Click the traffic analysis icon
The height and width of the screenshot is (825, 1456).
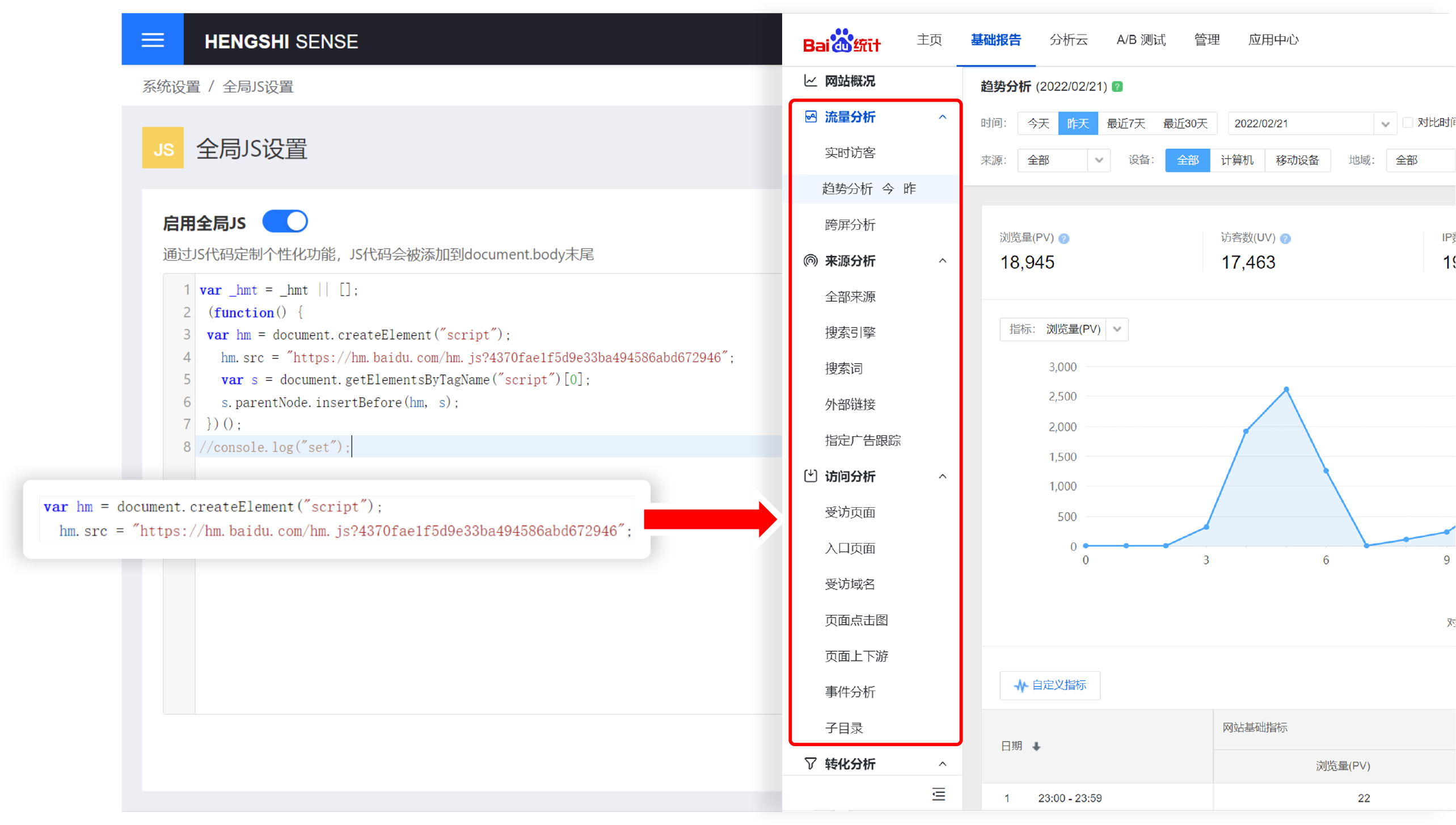(x=811, y=117)
